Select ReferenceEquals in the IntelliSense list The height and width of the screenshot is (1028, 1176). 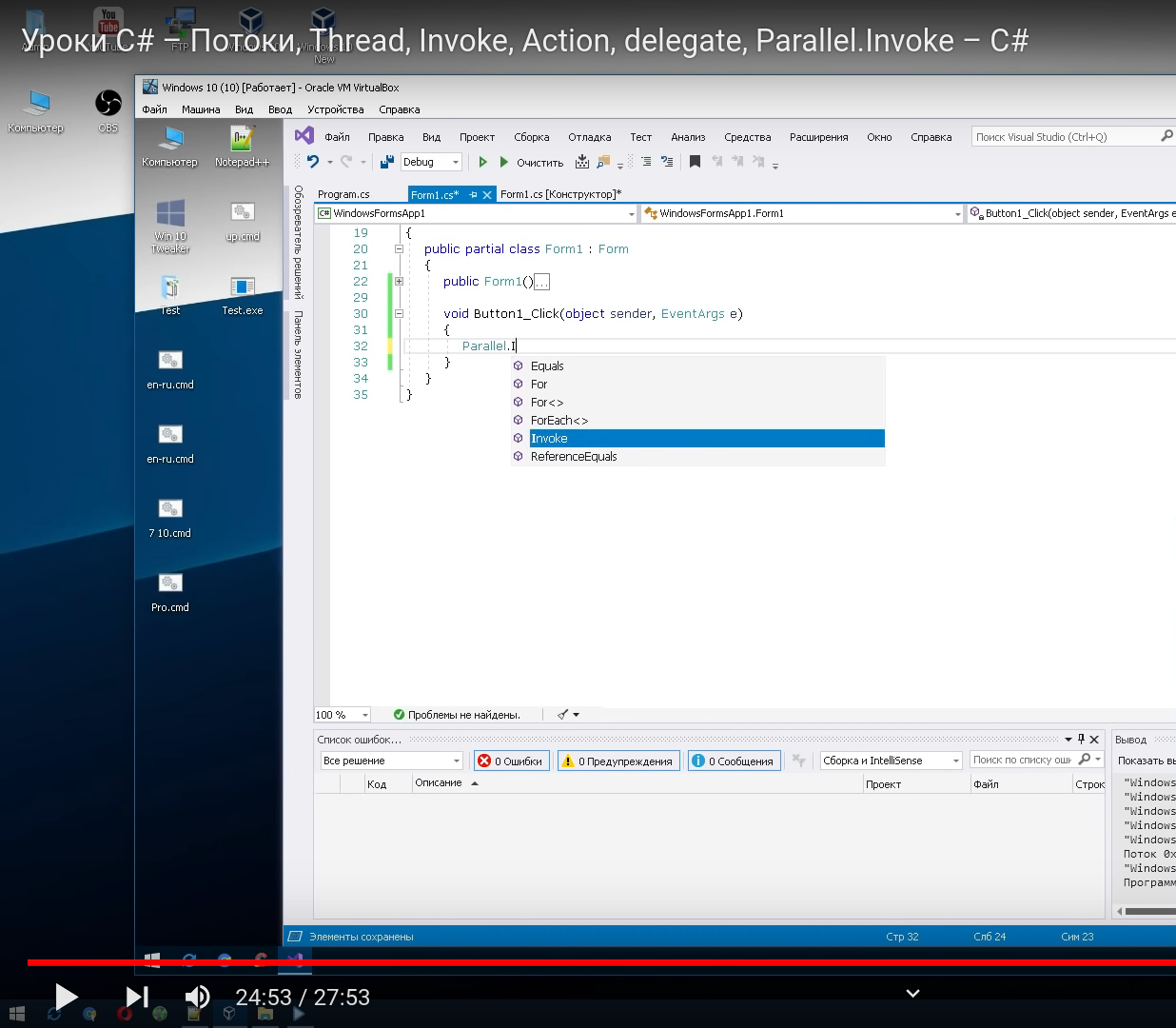(698, 457)
